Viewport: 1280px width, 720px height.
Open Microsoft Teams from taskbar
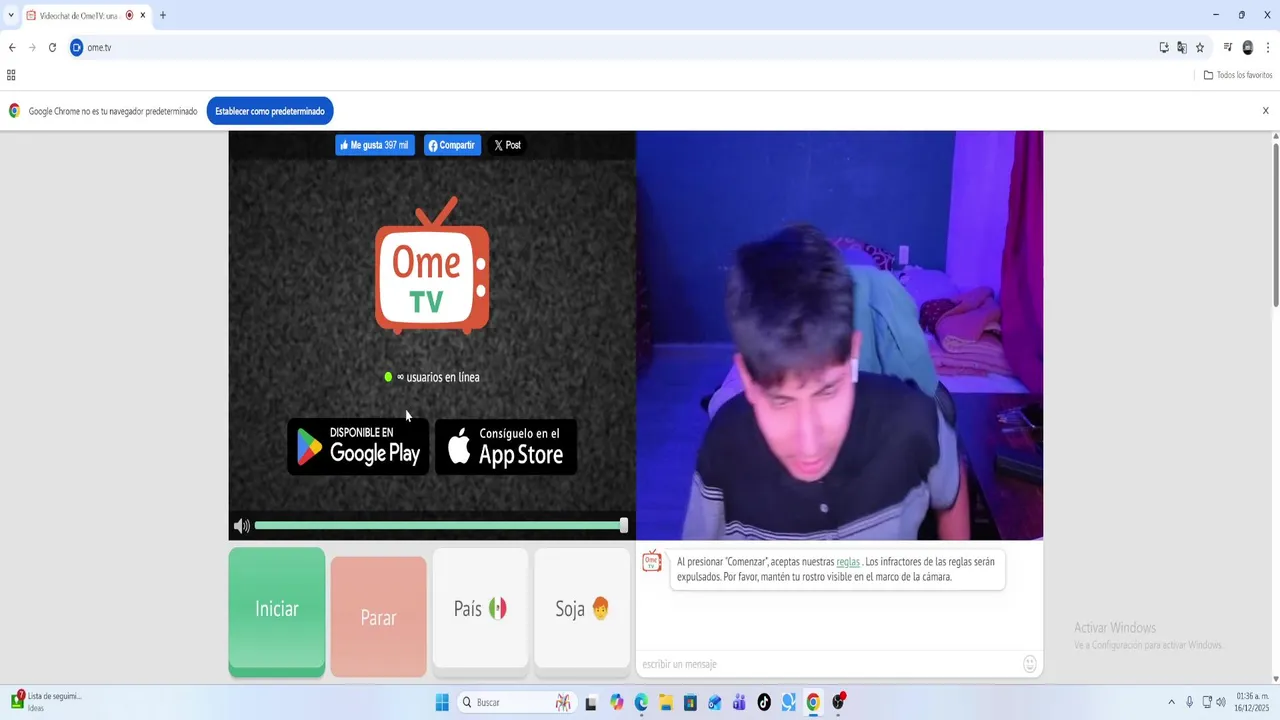(x=739, y=702)
